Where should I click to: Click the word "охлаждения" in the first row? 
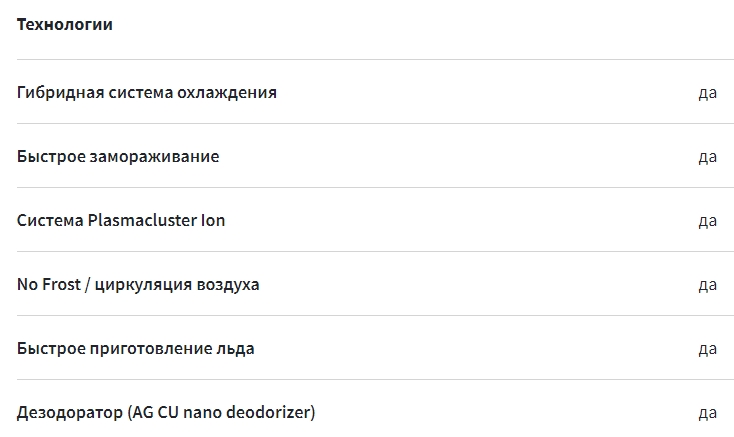227,92
